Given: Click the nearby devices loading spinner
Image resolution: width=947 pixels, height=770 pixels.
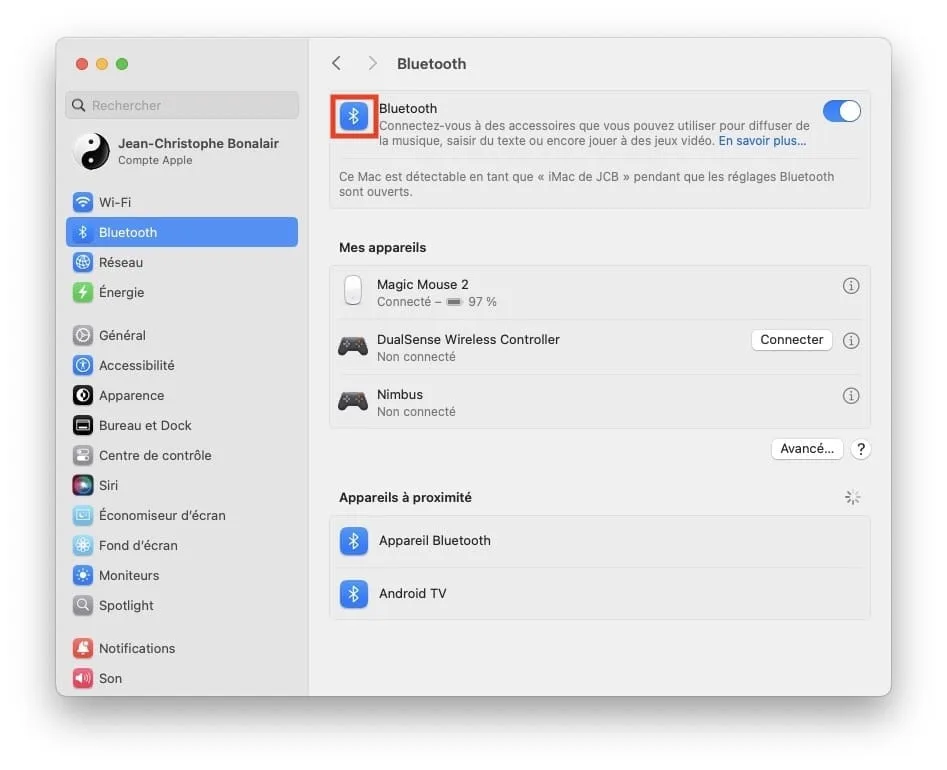Looking at the screenshot, I should [x=852, y=498].
